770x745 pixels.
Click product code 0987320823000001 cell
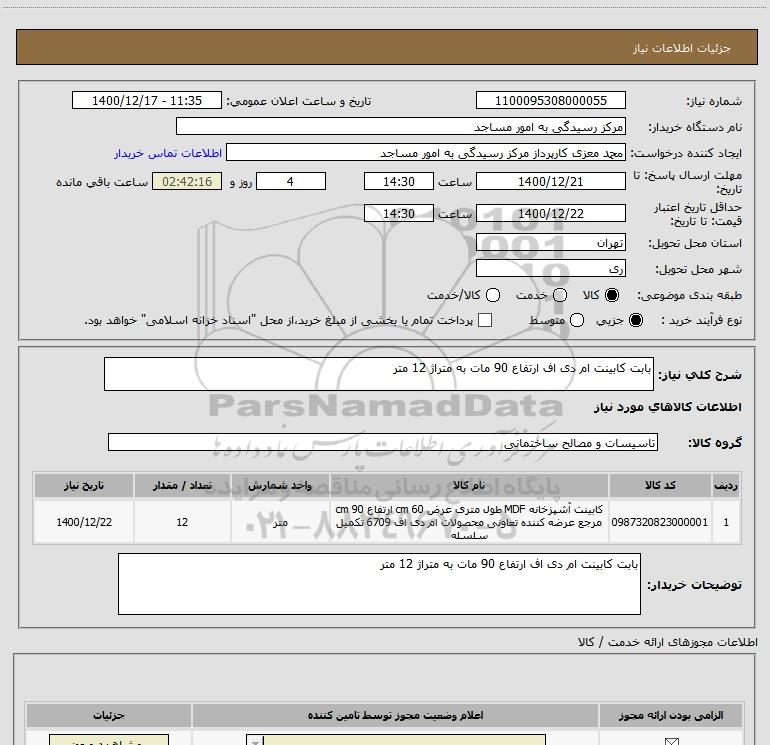pyautogui.click(x=660, y=522)
